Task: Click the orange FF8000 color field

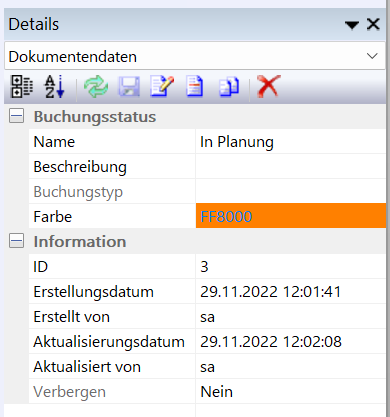Action: (x=291, y=216)
